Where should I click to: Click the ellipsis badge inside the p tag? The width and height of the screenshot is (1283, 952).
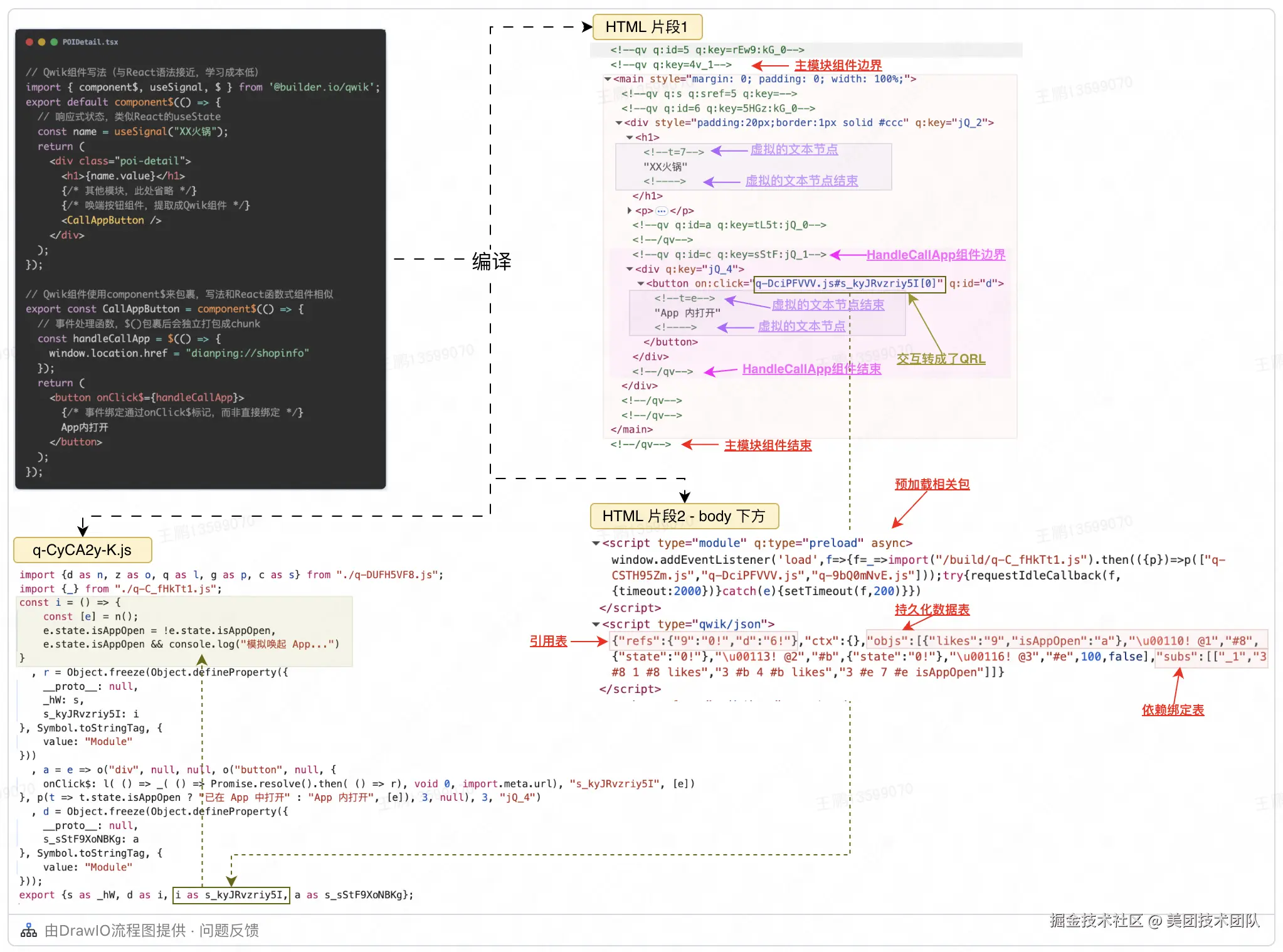(661, 211)
